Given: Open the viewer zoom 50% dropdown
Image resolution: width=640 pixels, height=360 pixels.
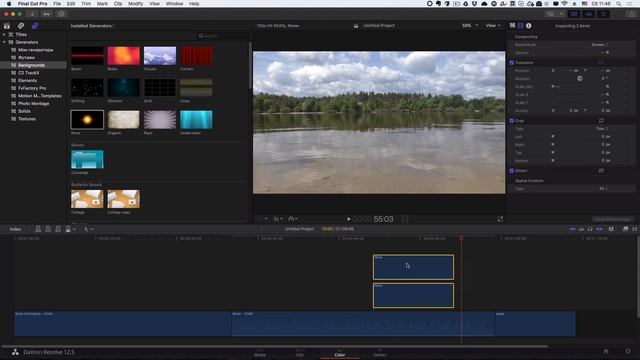Looking at the screenshot, I should (470, 26).
